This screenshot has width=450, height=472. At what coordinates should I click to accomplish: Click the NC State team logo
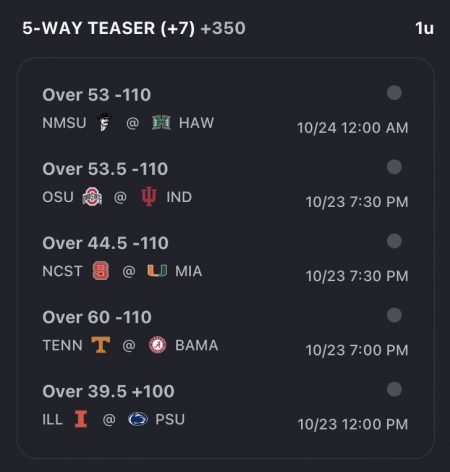point(101,271)
